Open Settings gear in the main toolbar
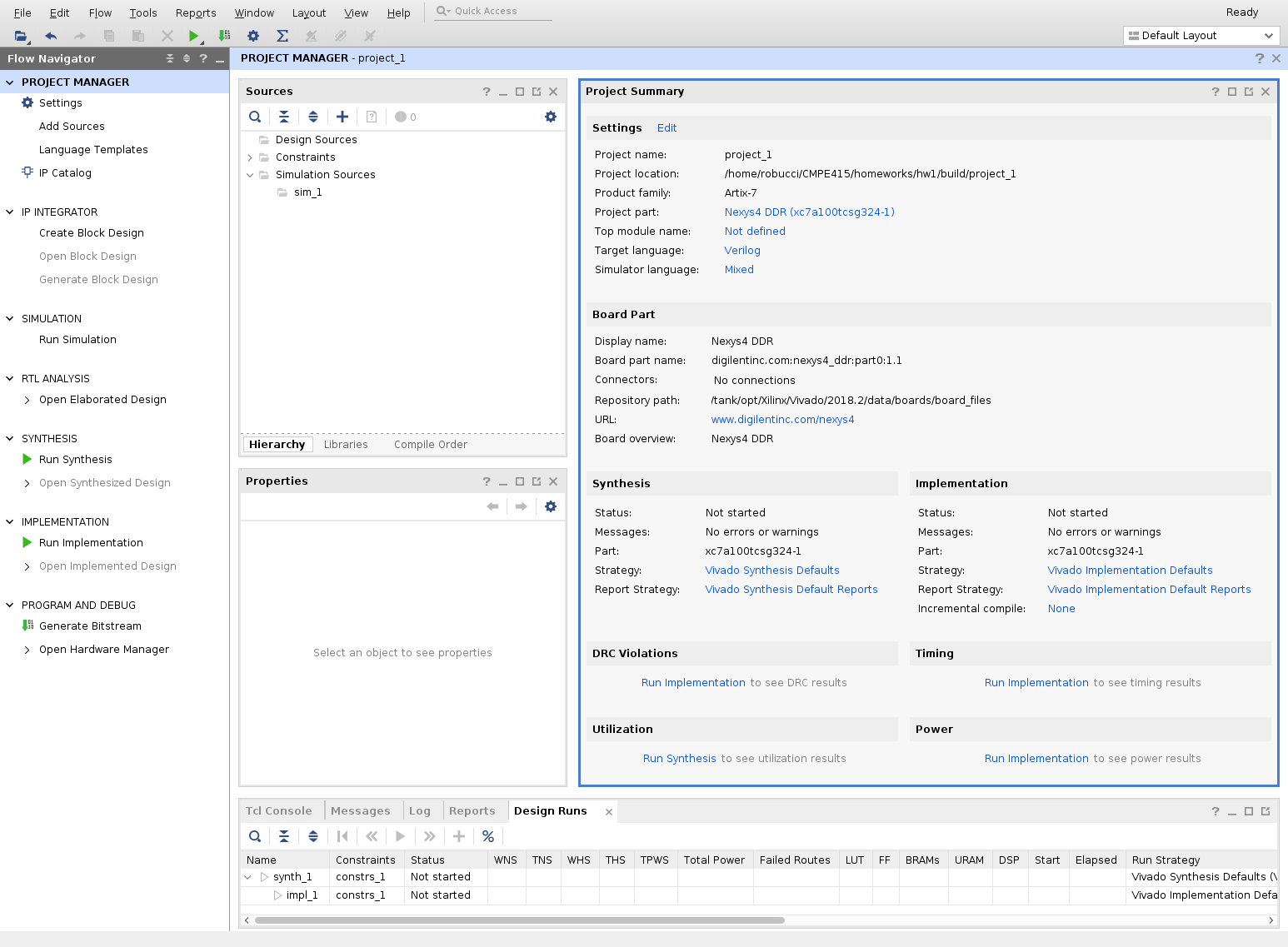Screen dimensions: 1288x947 253,36
